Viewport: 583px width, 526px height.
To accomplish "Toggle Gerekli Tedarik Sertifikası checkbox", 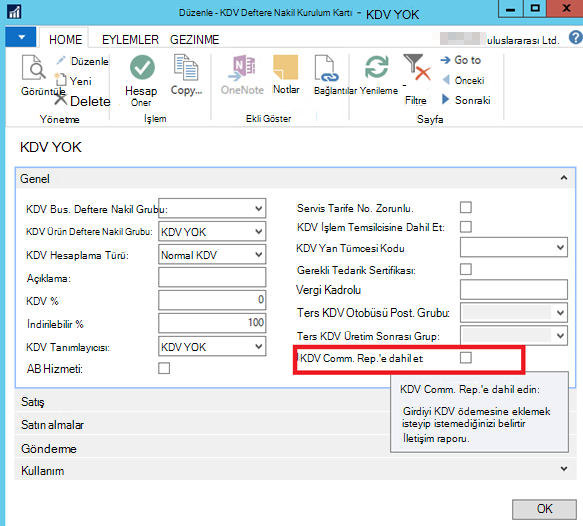I will (x=466, y=269).
